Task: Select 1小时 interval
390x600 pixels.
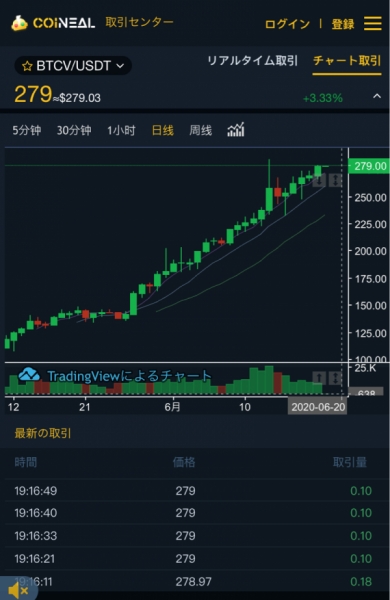Action: click(x=121, y=130)
